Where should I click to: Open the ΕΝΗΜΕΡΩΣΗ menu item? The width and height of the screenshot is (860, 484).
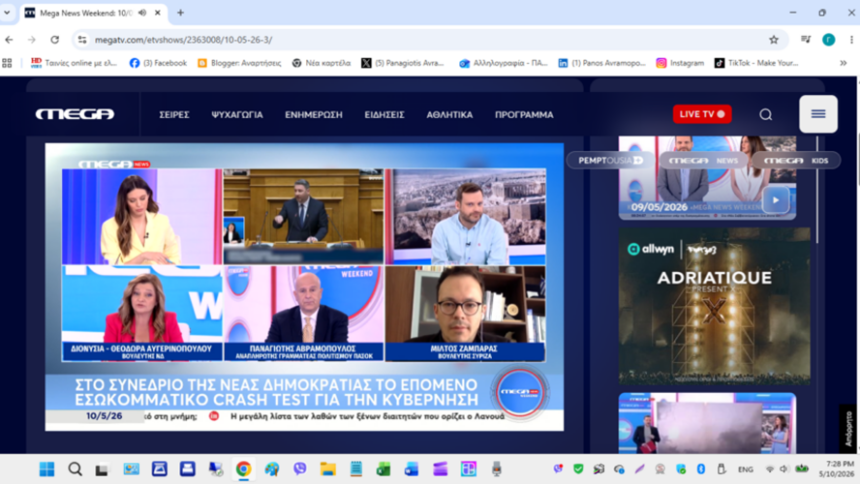(x=314, y=115)
